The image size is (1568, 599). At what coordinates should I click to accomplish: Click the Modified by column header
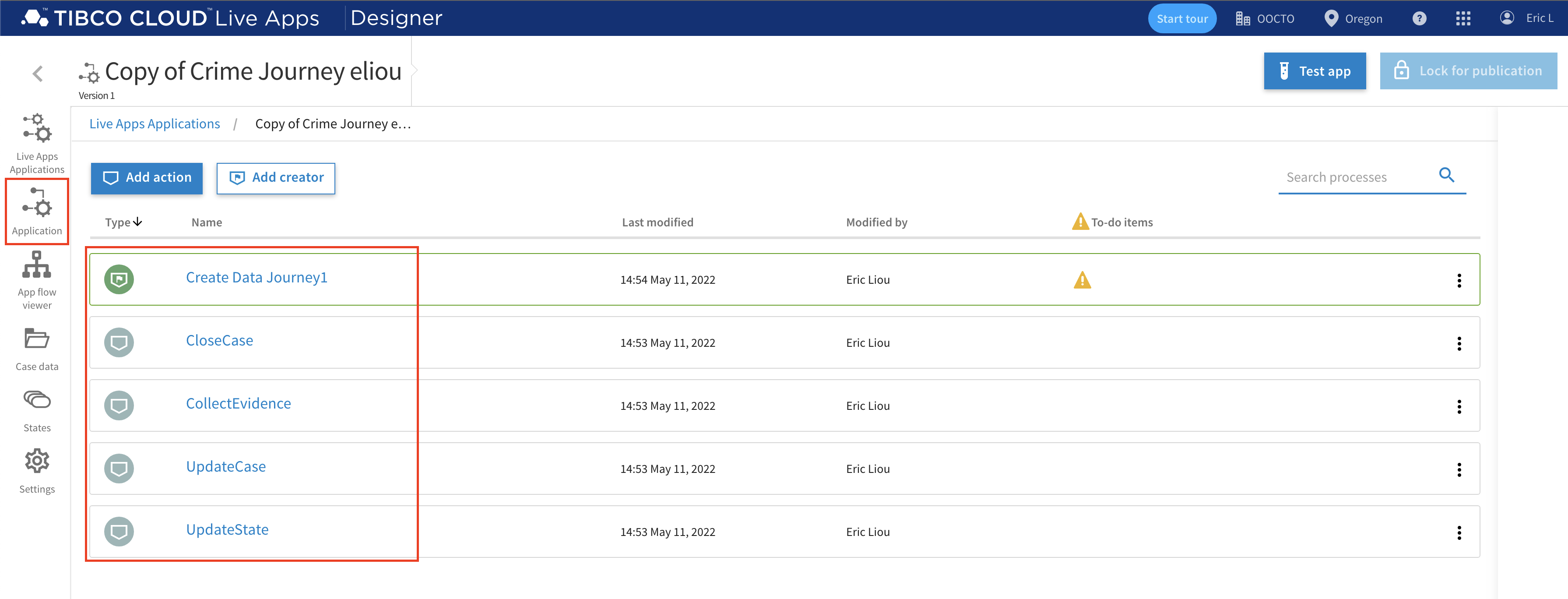[876, 223]
